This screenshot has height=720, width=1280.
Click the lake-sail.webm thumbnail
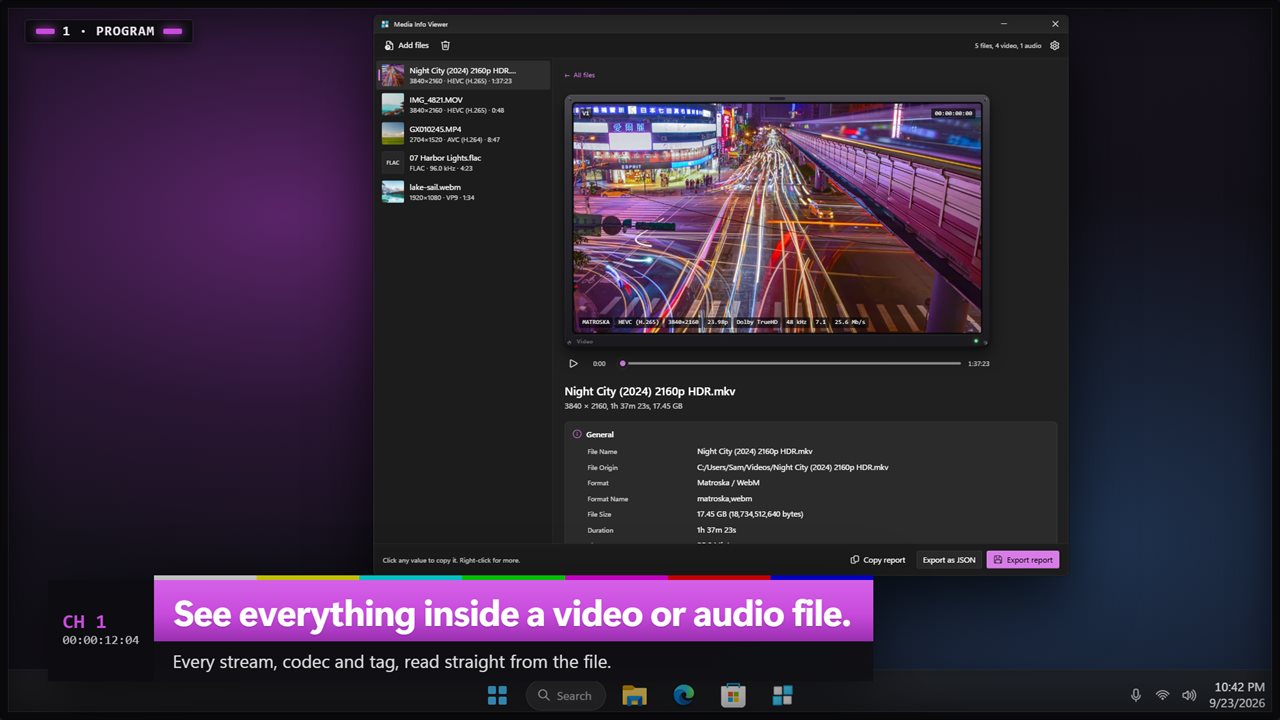click(393, 191)
